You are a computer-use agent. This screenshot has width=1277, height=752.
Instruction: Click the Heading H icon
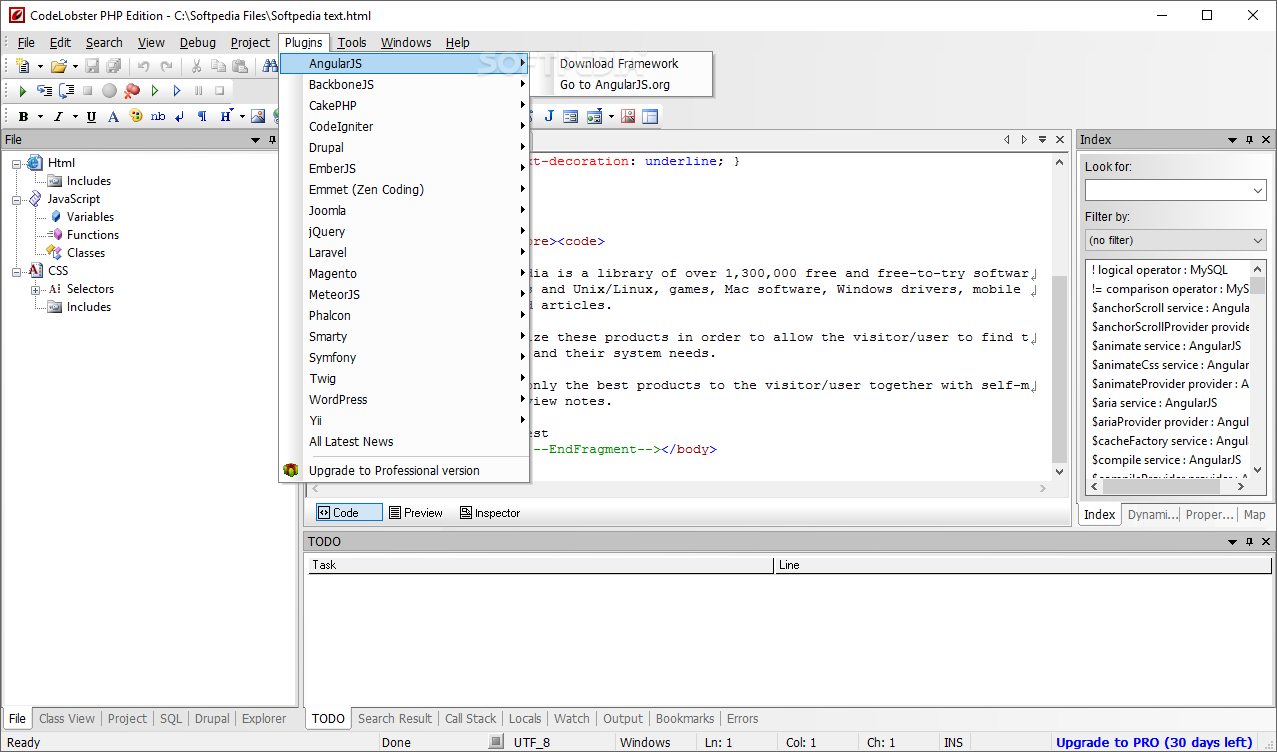226,117
